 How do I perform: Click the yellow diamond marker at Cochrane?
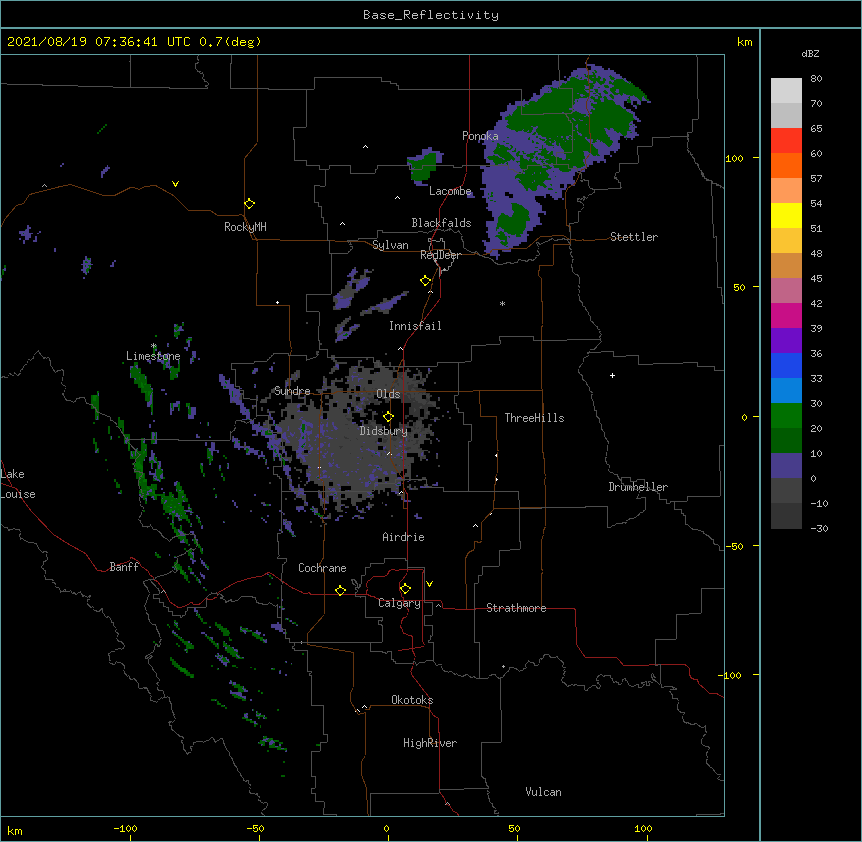tap(340, 591)
